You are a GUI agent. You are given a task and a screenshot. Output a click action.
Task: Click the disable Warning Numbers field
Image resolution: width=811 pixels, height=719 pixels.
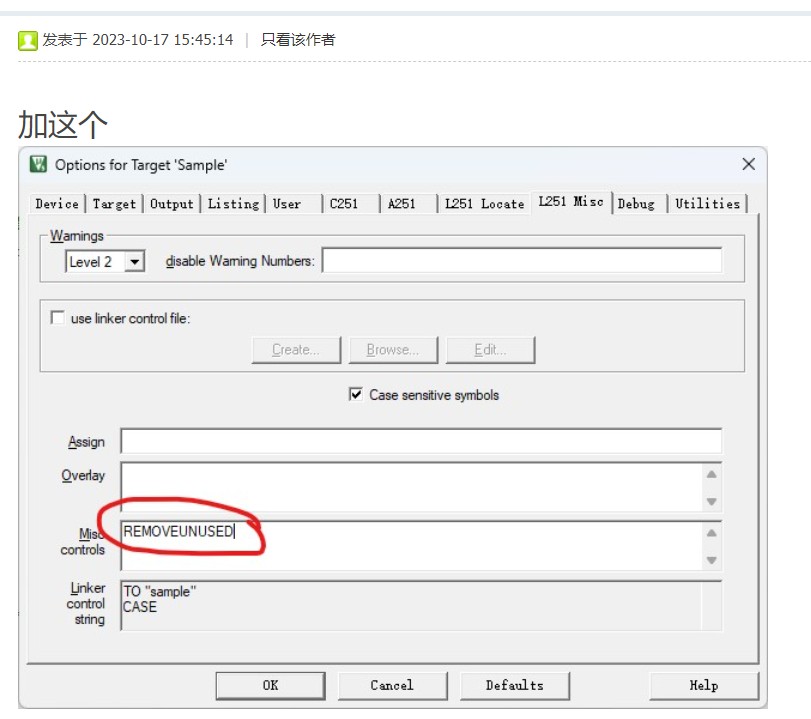point(521,260)
